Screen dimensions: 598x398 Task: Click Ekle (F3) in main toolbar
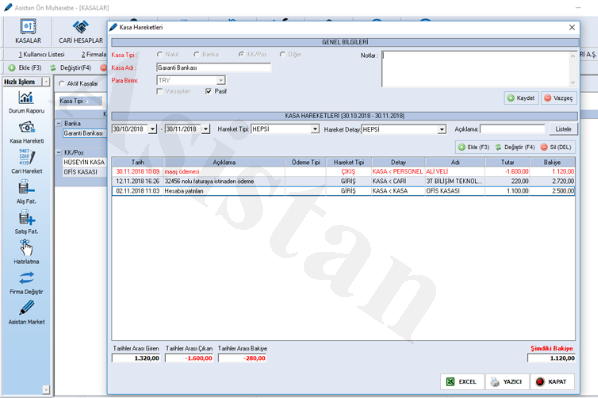tap(25, 68)
